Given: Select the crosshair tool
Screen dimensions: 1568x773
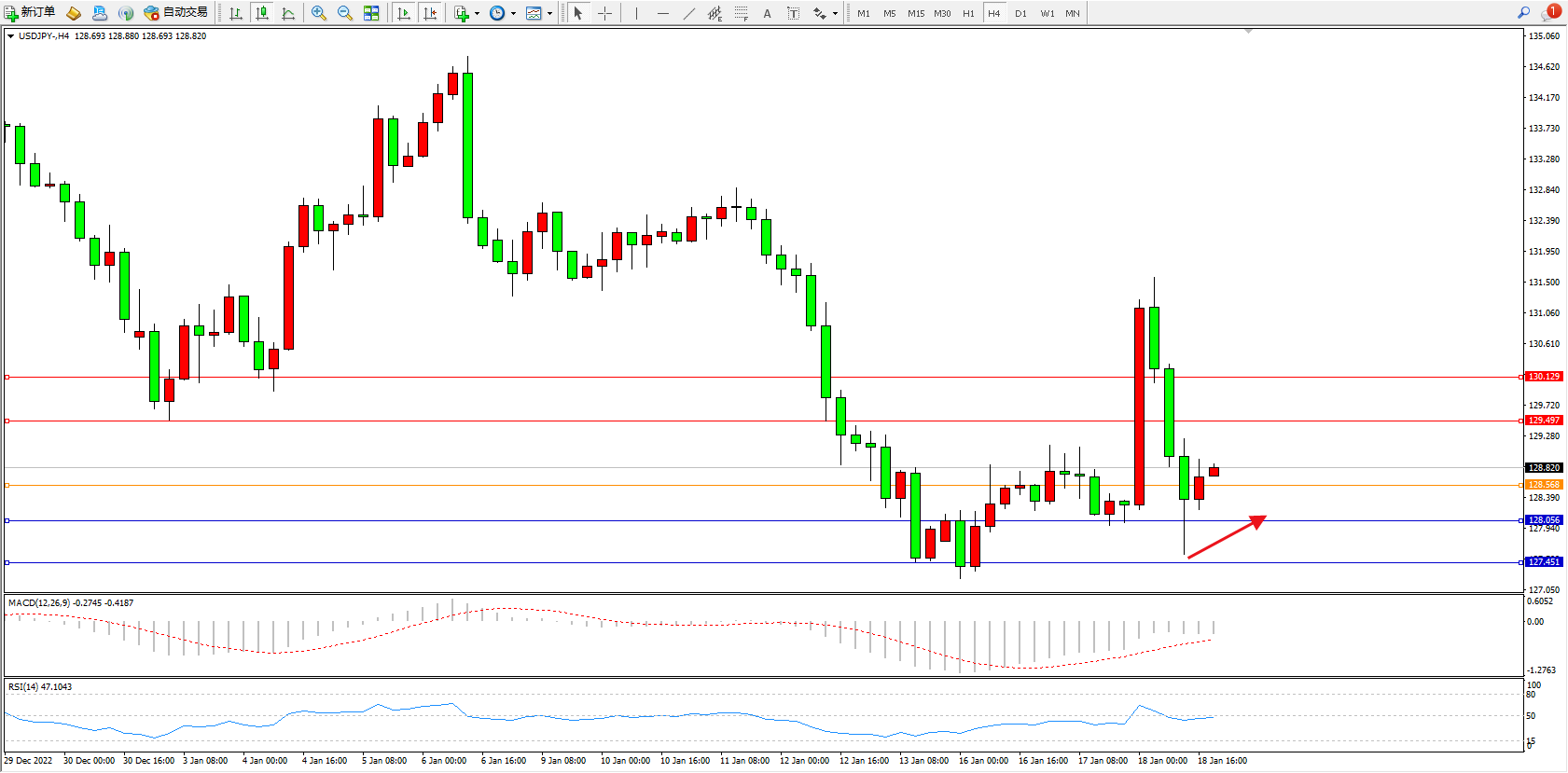Looking at the screenshot, I should pos(604,13).
